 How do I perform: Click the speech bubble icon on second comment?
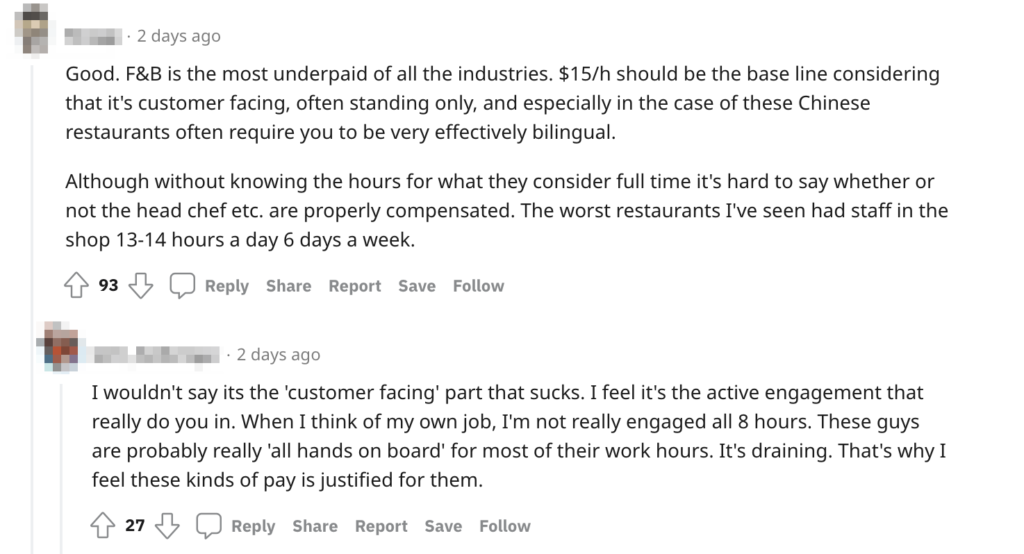click(208, 526)
